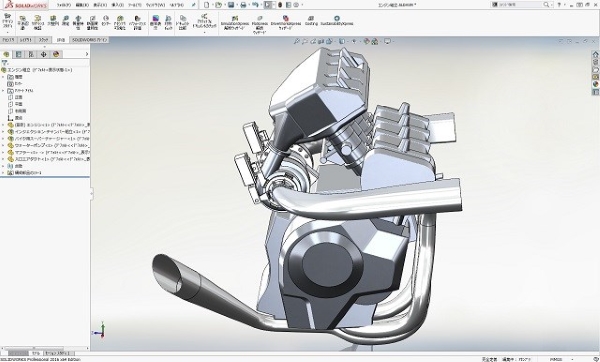Expand the 履歴 (History) folder
600x362 pixels.
tap(3, 77)
